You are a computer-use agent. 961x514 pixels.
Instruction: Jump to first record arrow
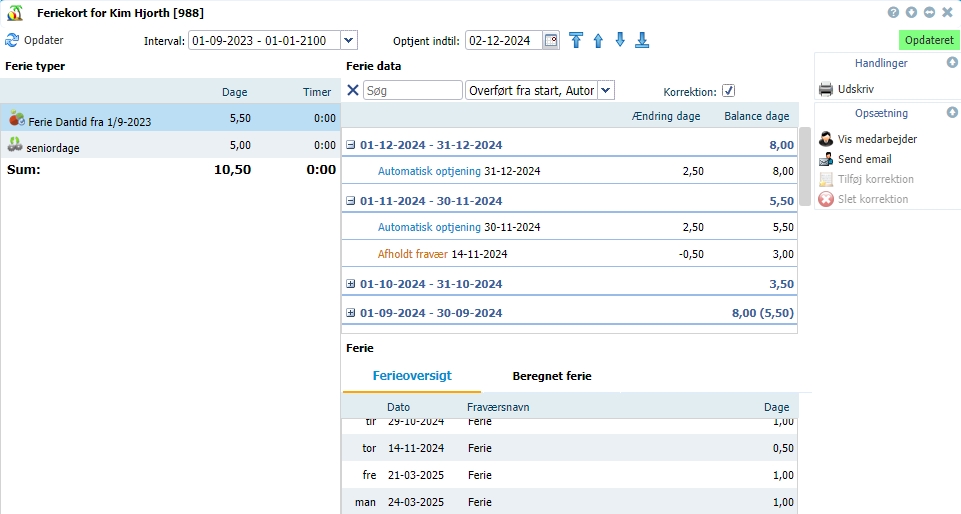coord(576,40)
